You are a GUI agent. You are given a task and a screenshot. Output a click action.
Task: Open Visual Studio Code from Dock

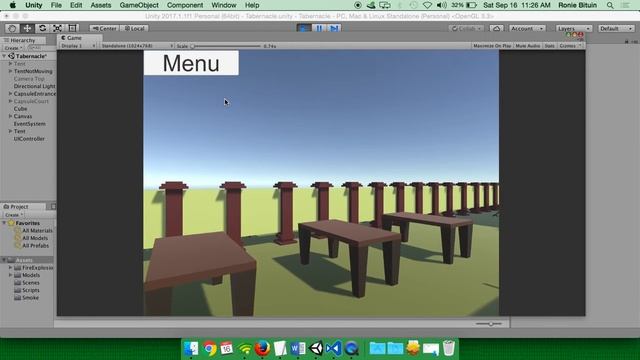333,349
